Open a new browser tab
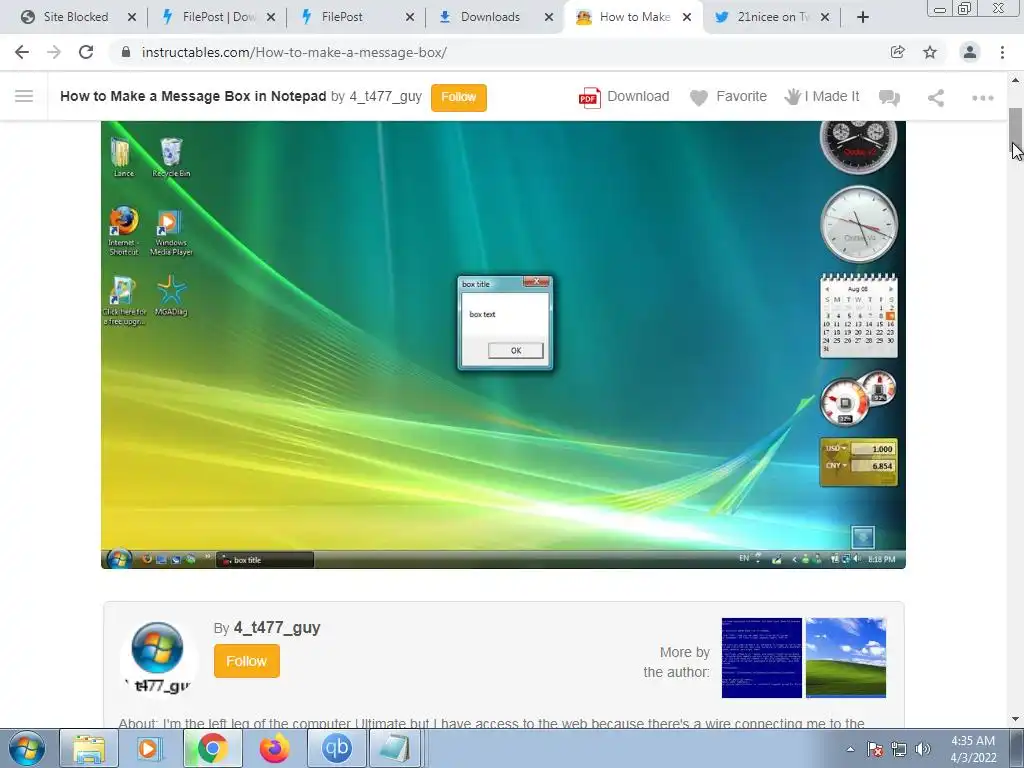 coord(863,18)
